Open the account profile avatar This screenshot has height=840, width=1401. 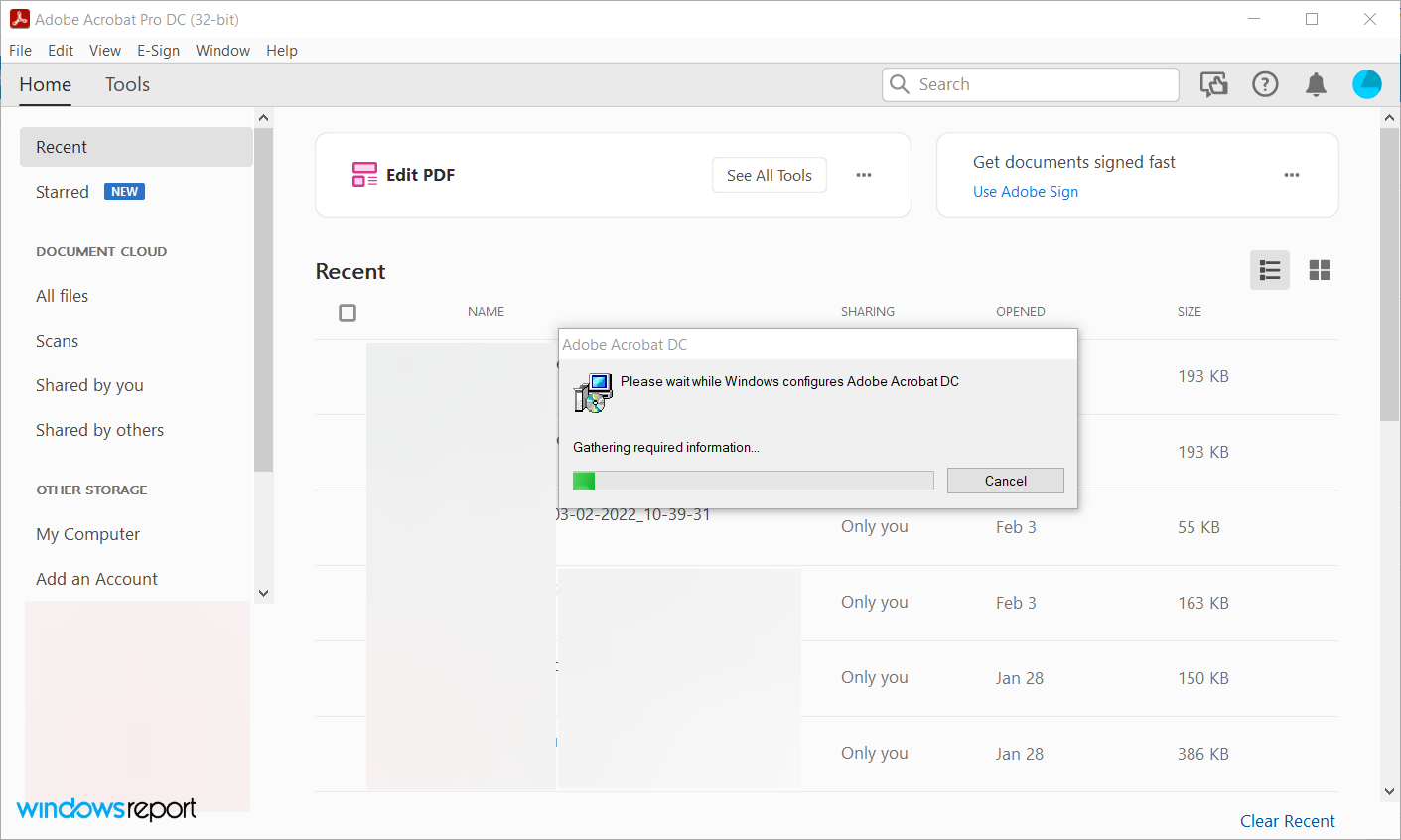(x=1367, y=84)
